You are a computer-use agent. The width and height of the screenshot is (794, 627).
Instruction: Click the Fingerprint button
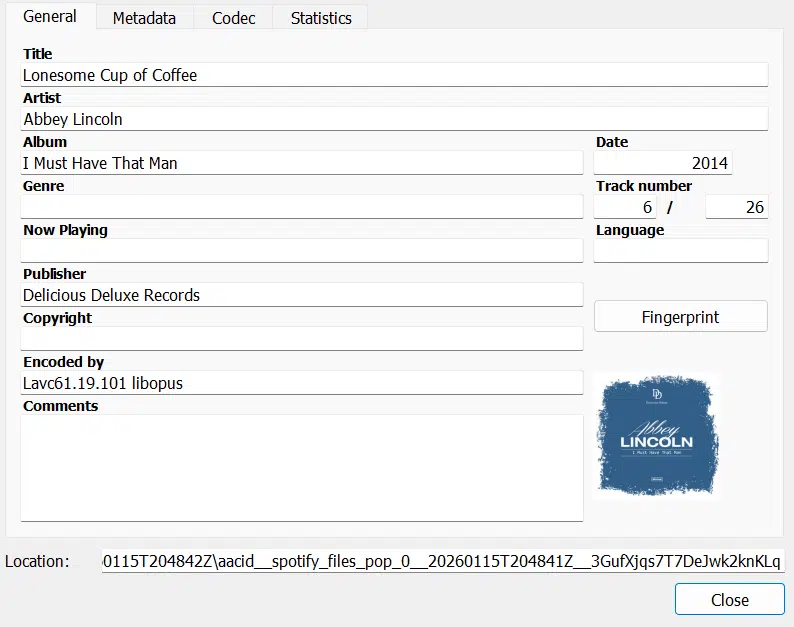pos(680,317)
